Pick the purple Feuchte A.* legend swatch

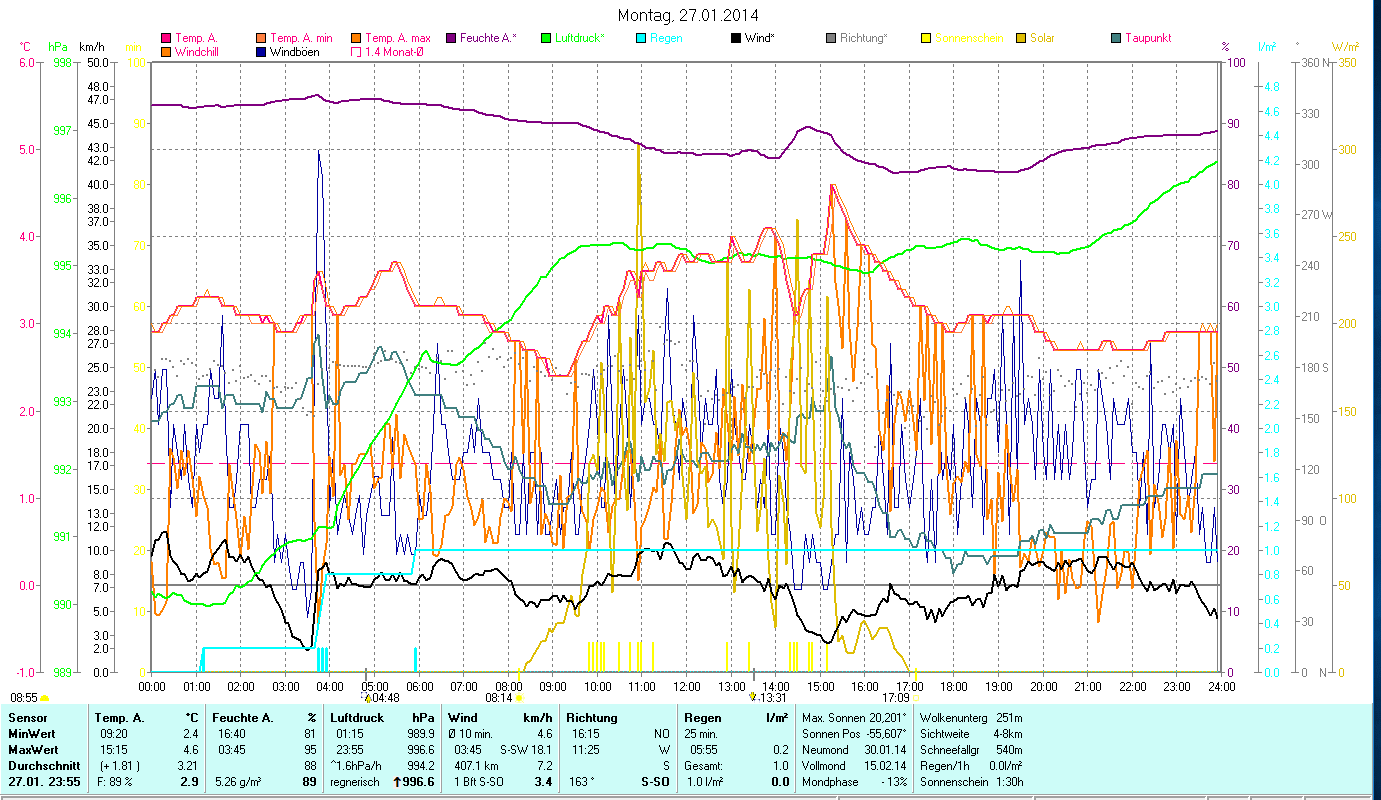click(x=451, y=38)
